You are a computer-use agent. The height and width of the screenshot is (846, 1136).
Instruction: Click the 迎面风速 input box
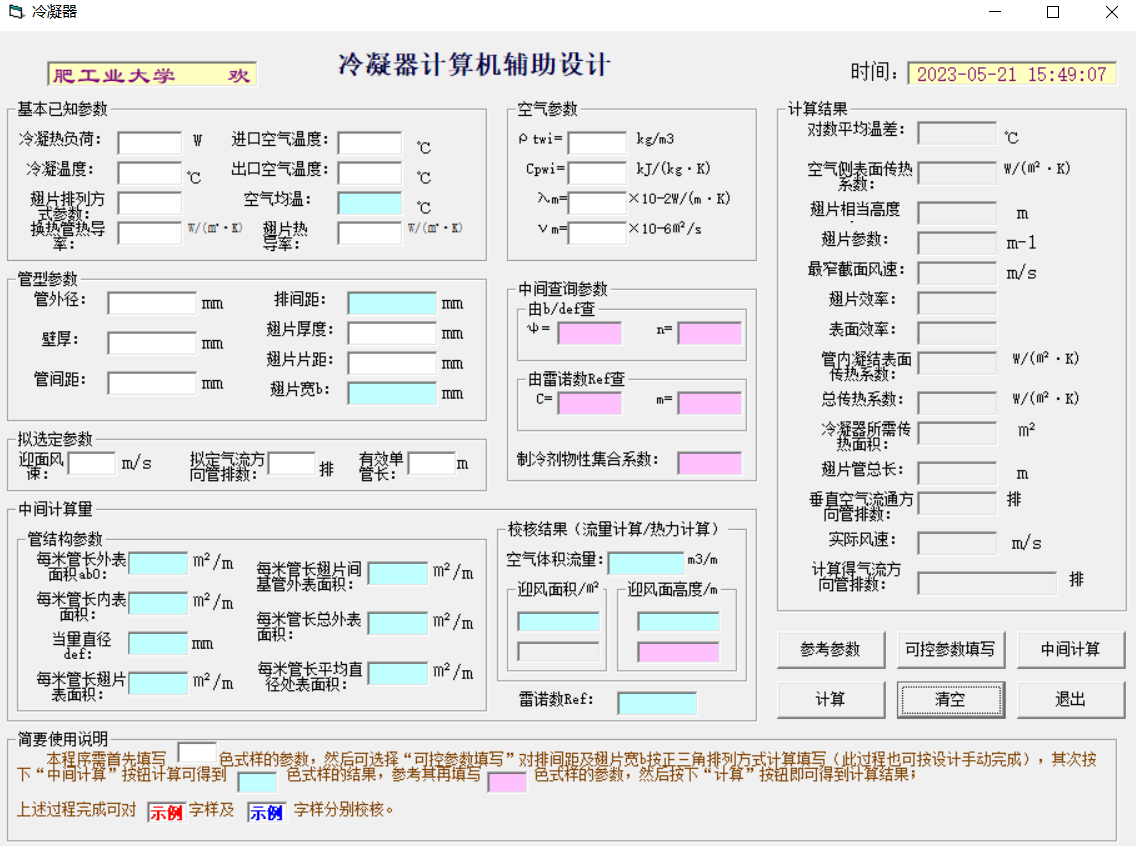click(x=92, y=463)
